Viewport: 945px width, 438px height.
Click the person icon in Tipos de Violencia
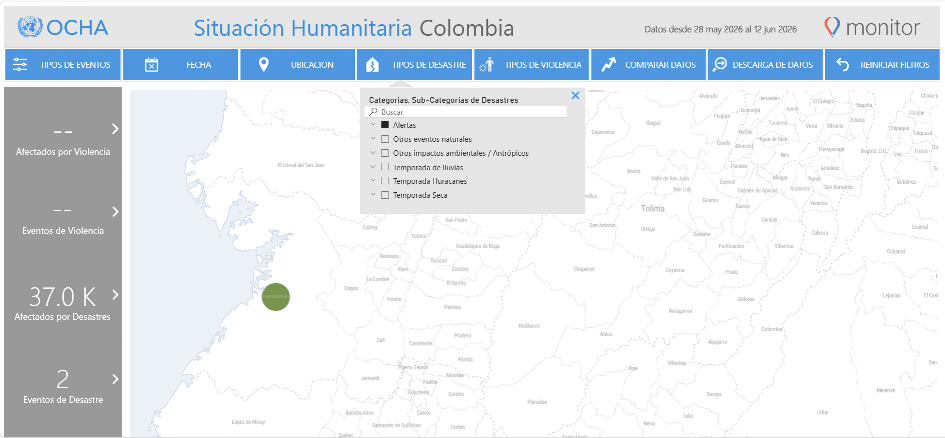(x=487, y=64)
